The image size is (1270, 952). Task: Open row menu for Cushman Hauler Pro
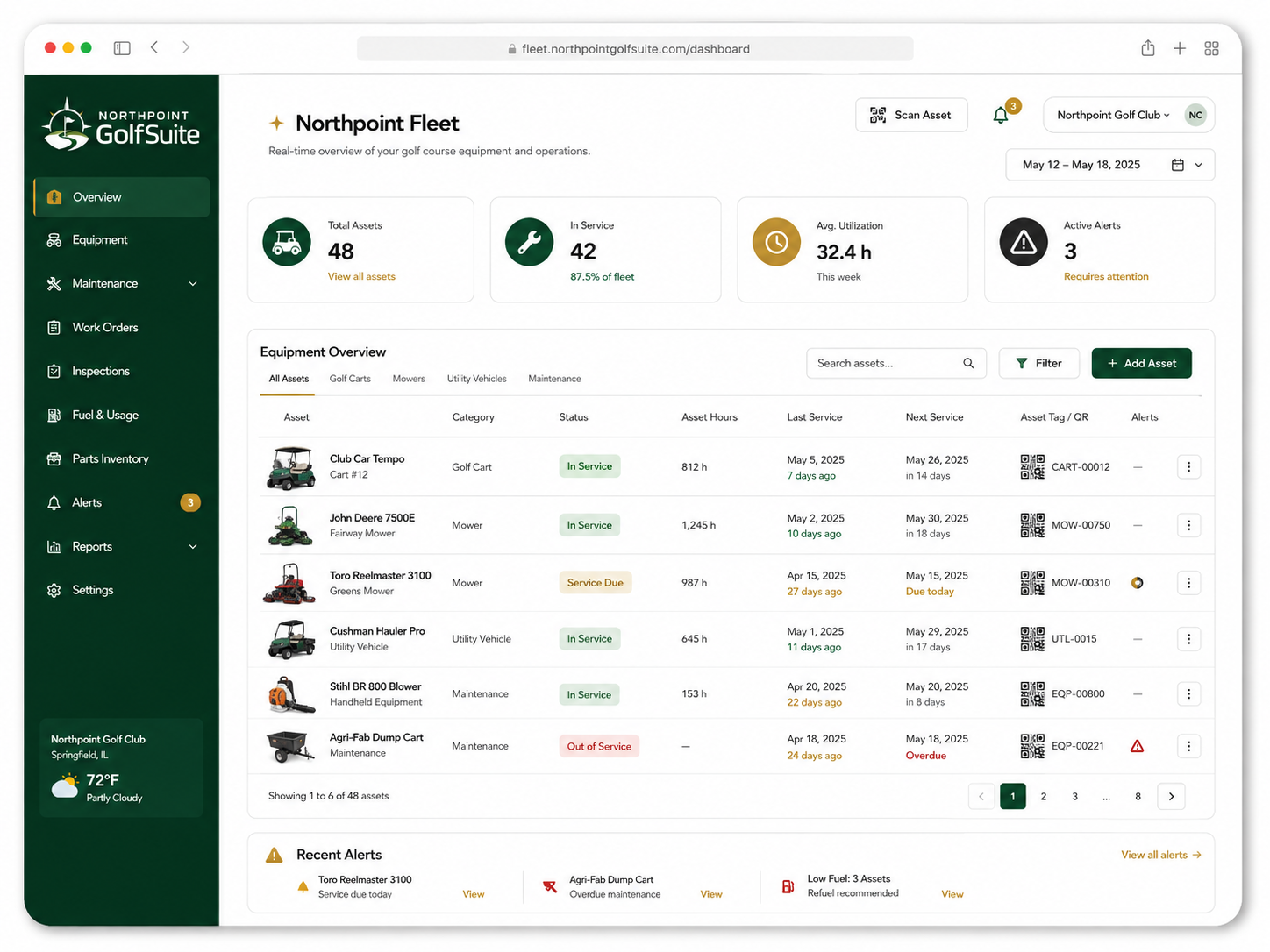(x=1188, y=639)
